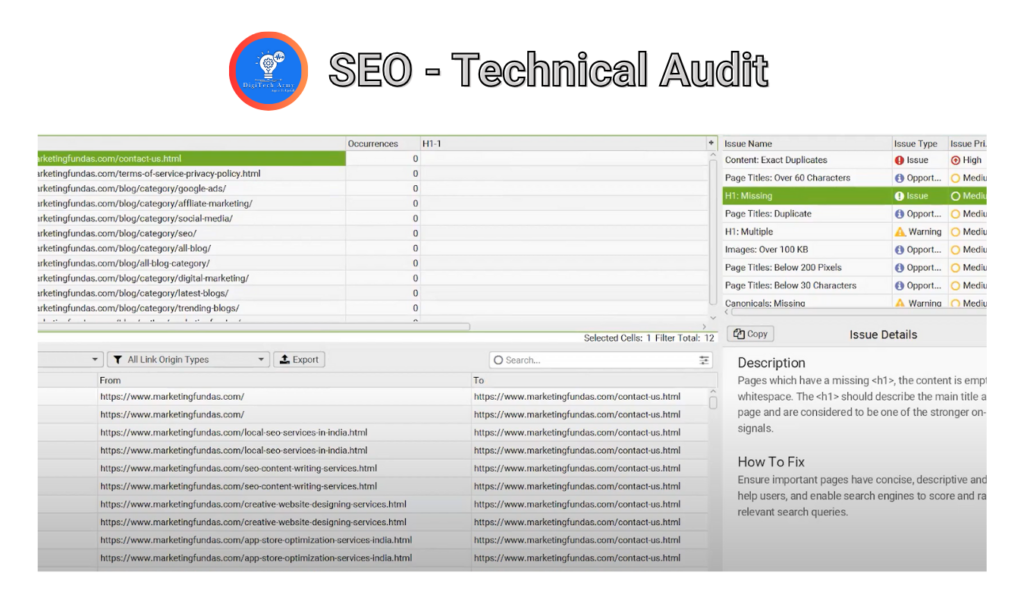This screenshot has height=607, width=1024.
Task: Click the red Issue icon for Exact Duplicates
Action: [900, 160]
